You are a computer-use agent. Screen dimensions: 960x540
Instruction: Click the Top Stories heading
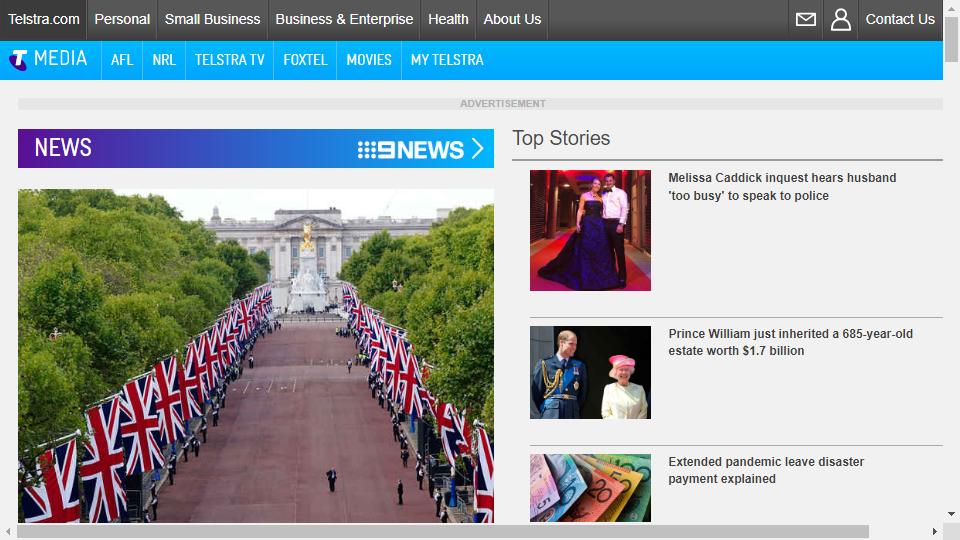tap(561, 138)
